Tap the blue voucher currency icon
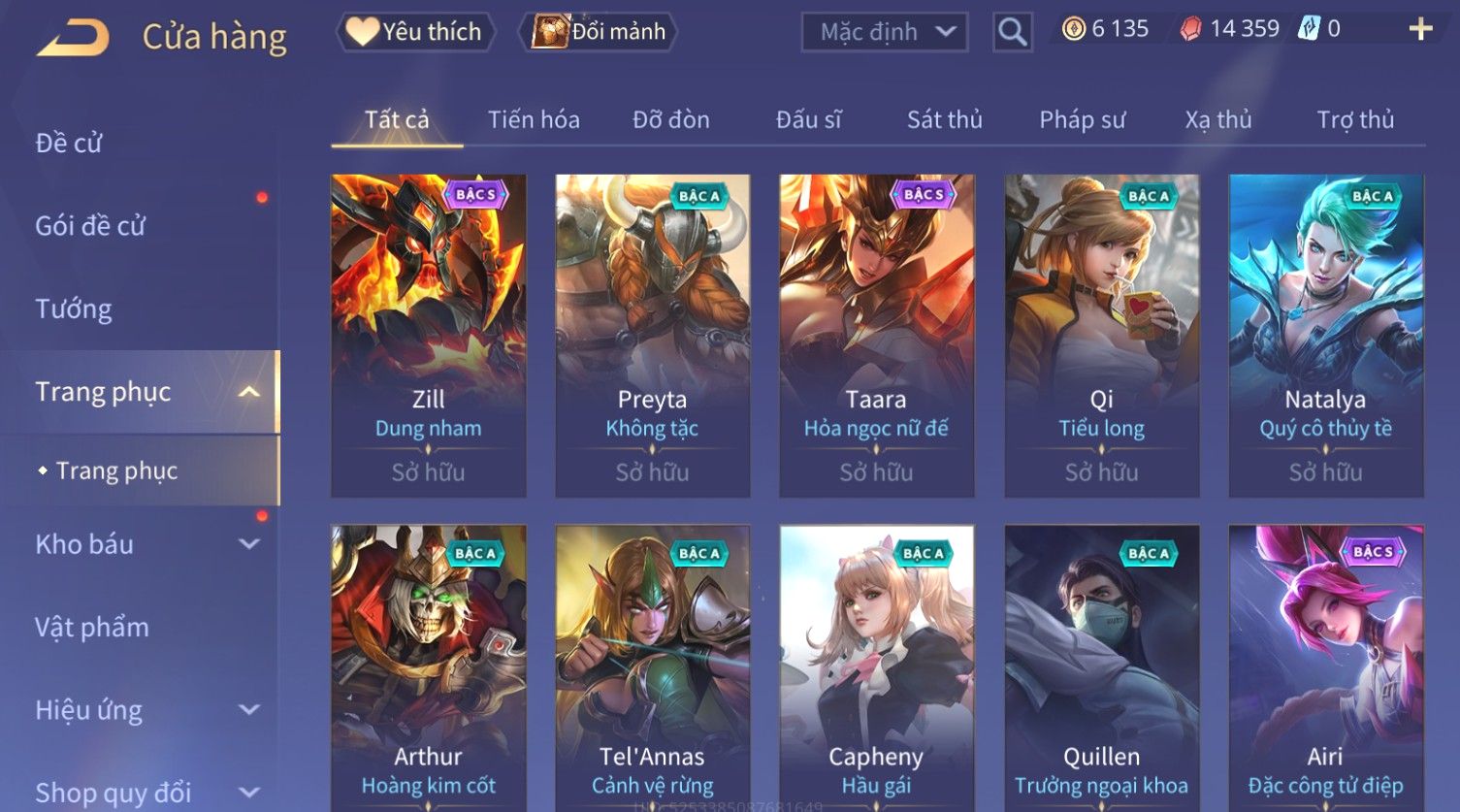 point(1310,29)
